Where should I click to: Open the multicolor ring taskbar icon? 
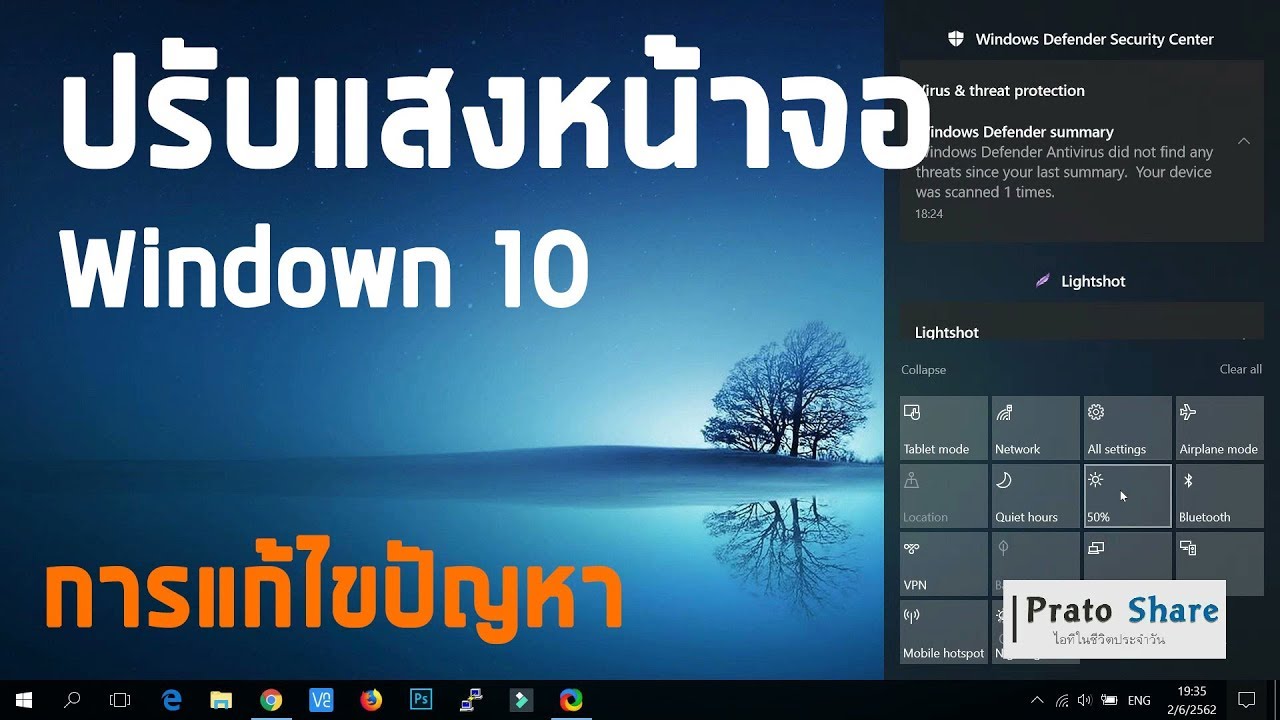click(571, 700)
